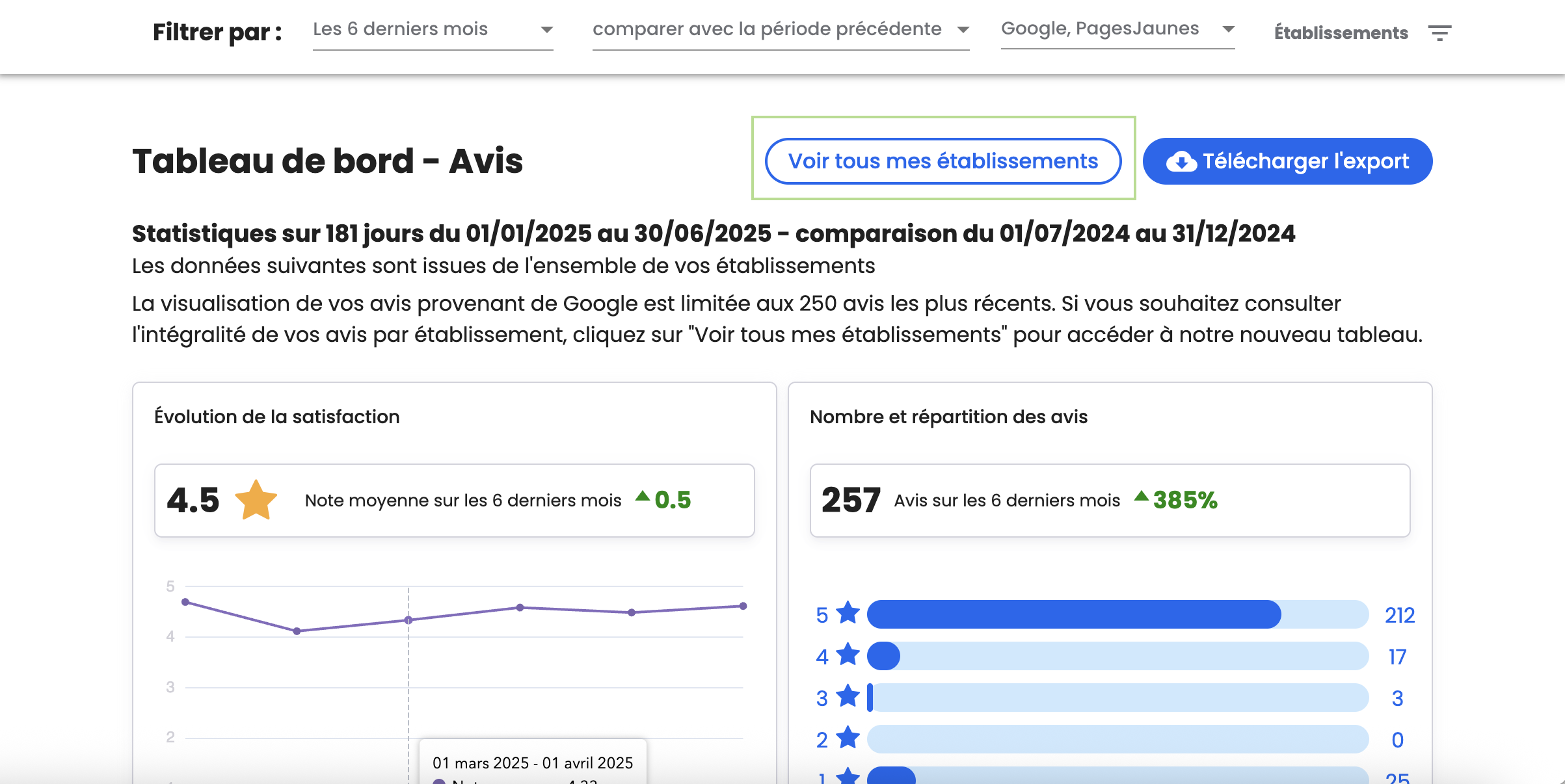1565x784 pixels.
Task: Click the green up arrow next to 385%
Action: tap(1141, 497)
